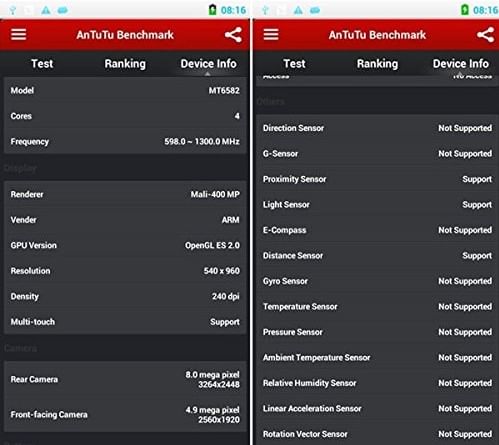Screen dimensions: 499x445
Task: Tap share icon in right screen
Action: [485, 35]
